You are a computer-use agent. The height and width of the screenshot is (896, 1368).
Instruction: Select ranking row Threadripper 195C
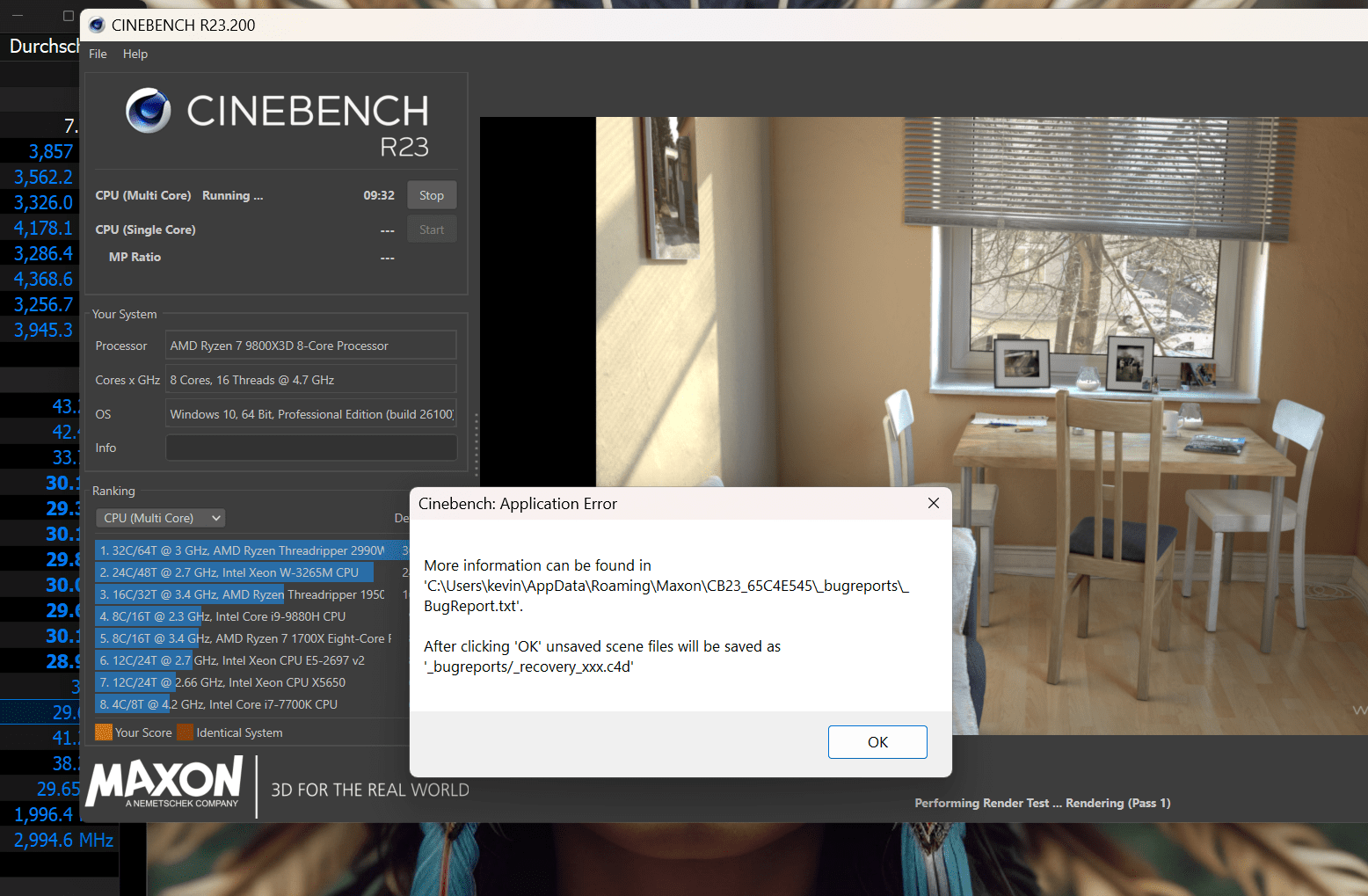[252, 594]
